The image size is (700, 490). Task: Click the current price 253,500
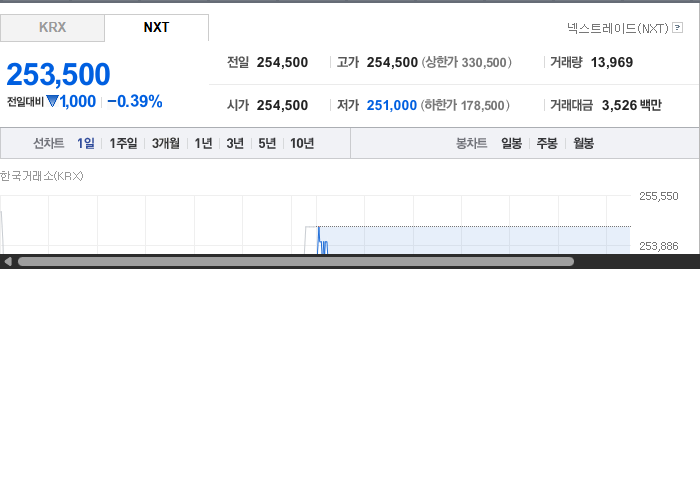point(58,74)
